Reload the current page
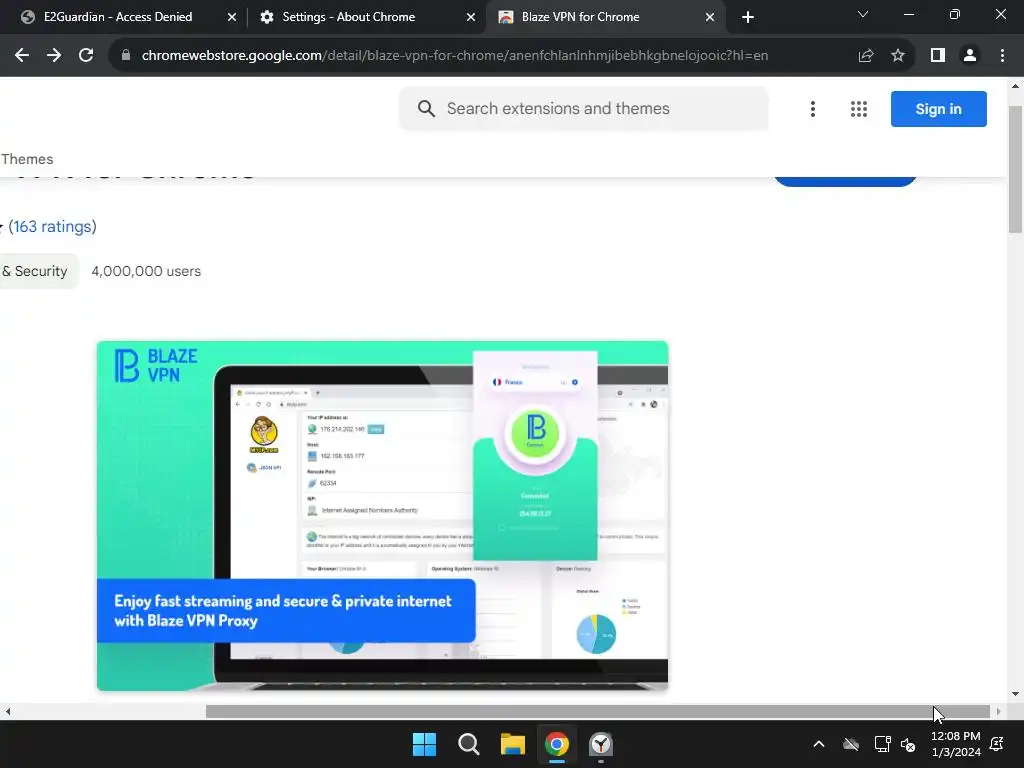 pos(86,56)
